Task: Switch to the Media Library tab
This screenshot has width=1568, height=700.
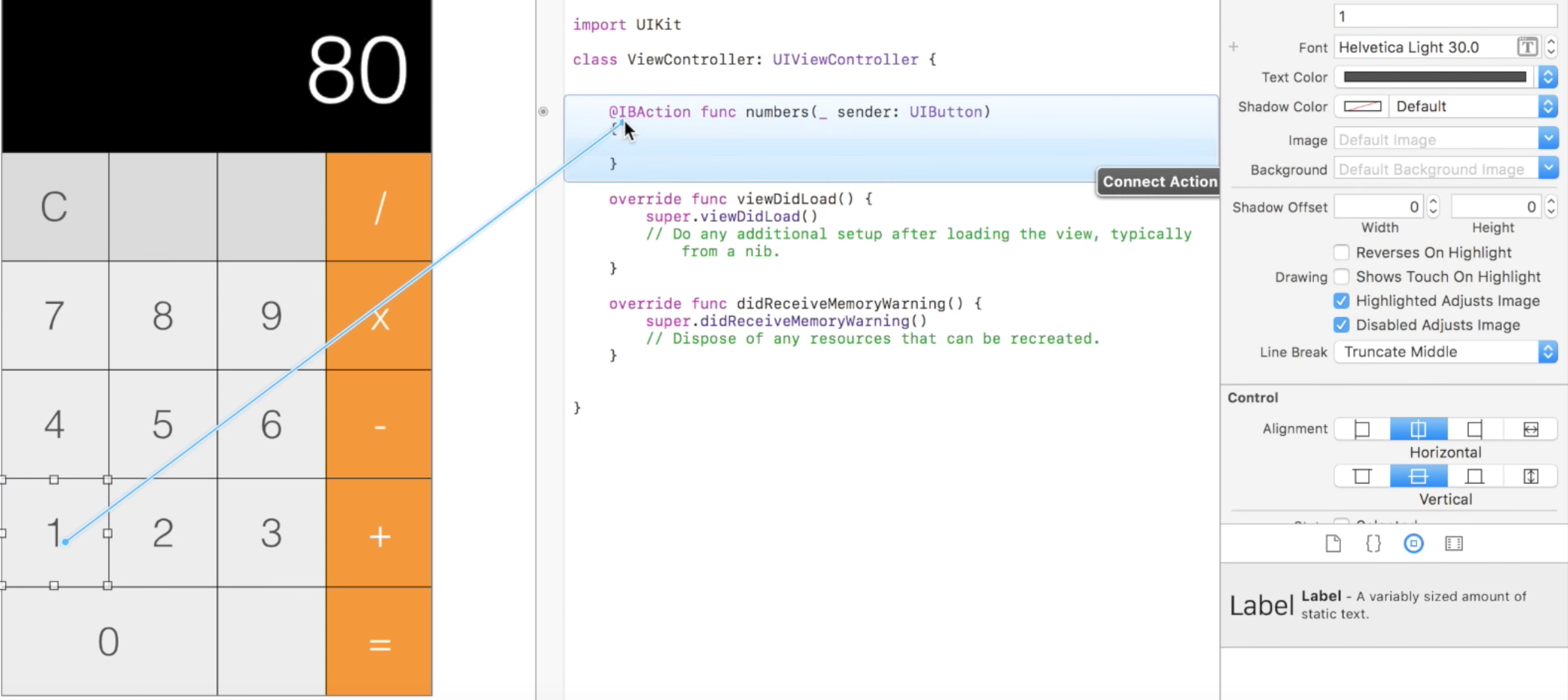Action: (x=1454, y=543)
